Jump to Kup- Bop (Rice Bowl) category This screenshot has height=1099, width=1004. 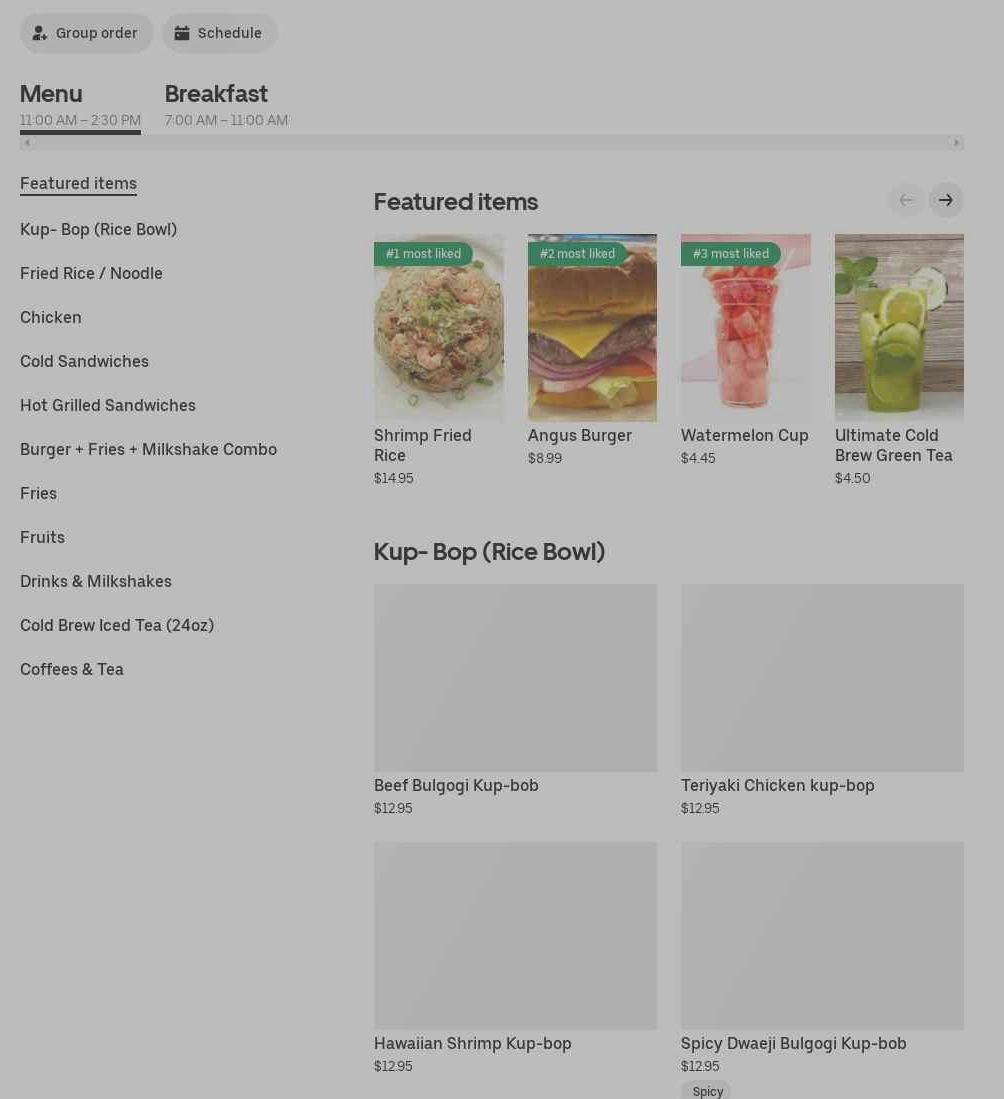click(98, 230)
